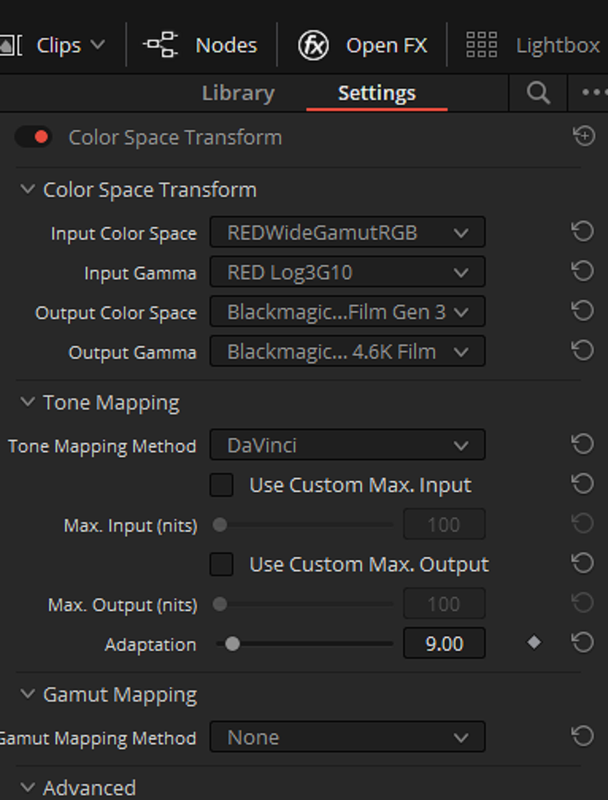Reset Input Color Space value
Image resolution: width=608 pixels, height=800 pixels.
pyautogui.click(x=582, y=232)
